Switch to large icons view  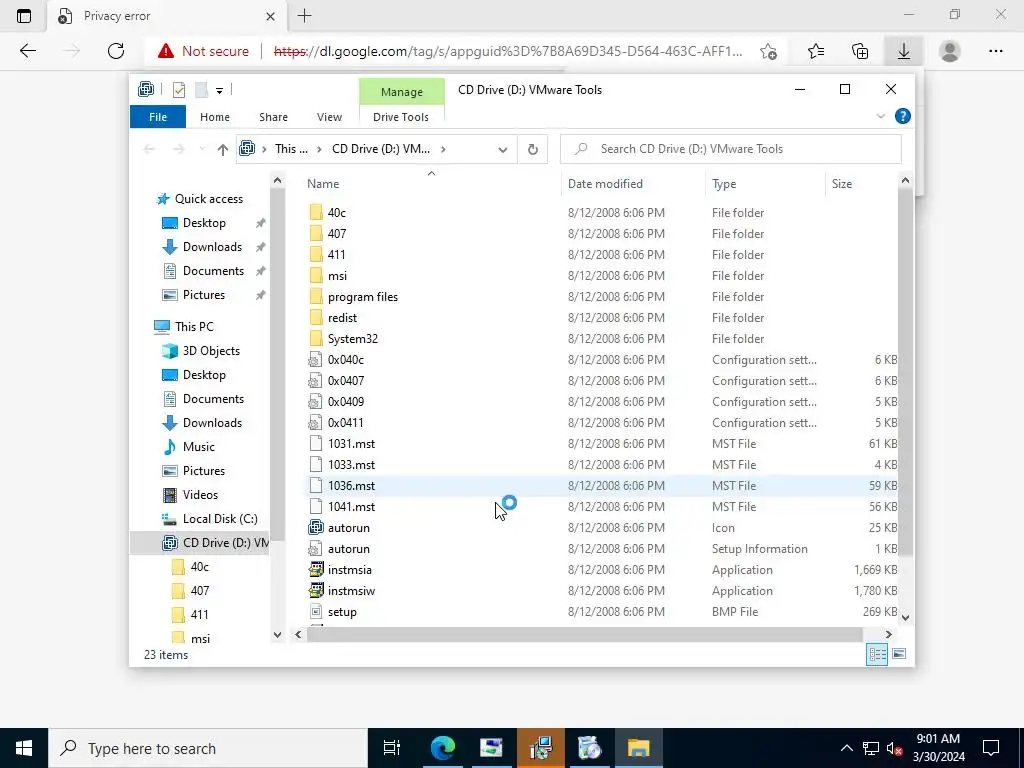click(899, 654)
